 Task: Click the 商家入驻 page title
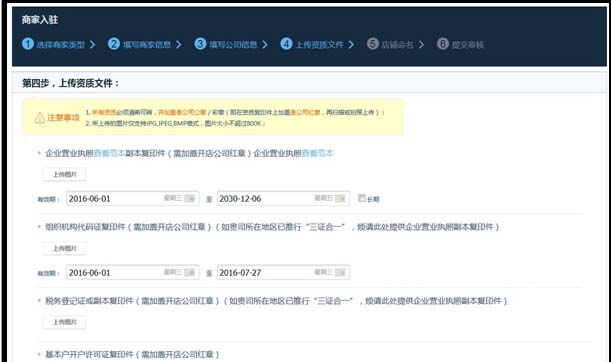(x=40, y=20)
